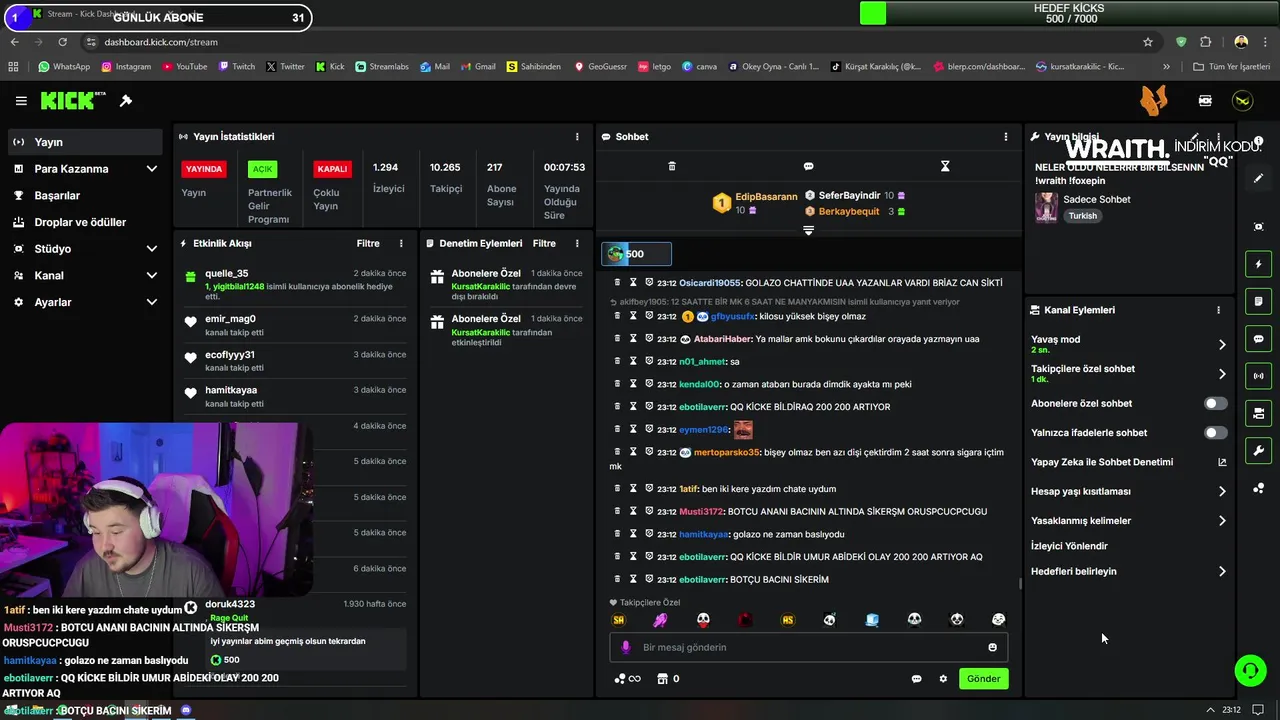Click the shop icon showing 0
The image size is (1280, 720).
pos(668,679)
